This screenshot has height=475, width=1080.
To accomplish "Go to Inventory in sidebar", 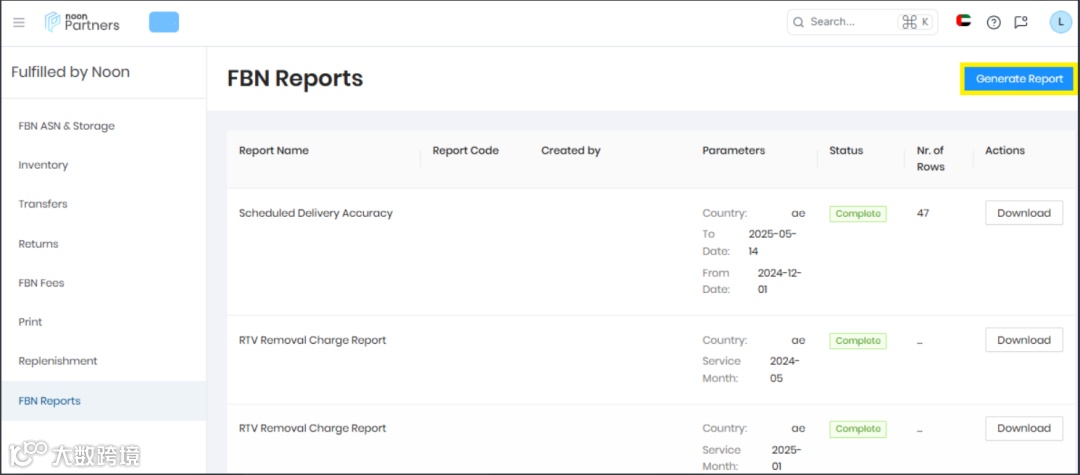I will pos(43,165).
